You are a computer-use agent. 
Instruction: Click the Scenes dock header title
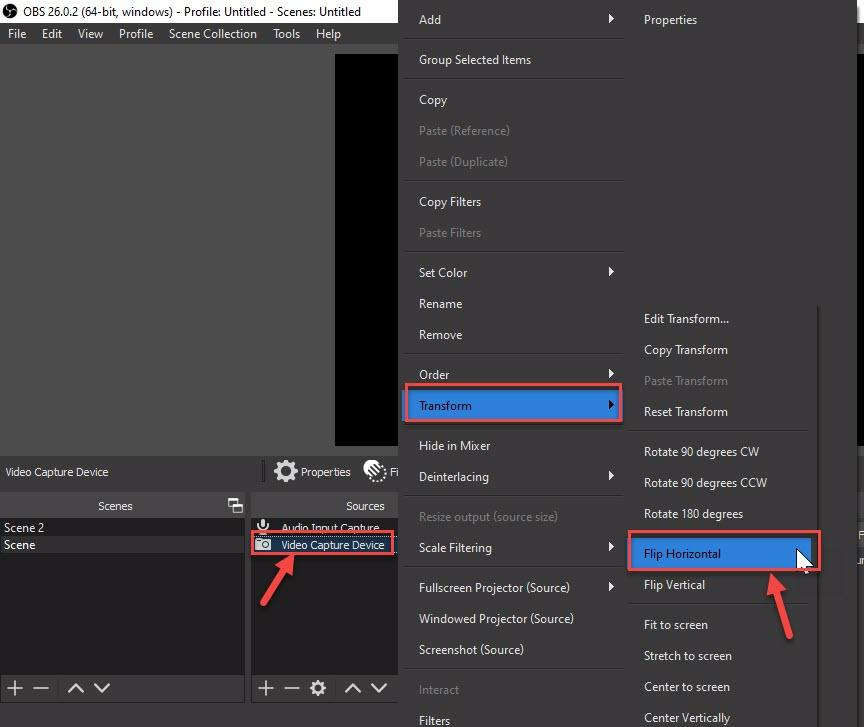(x=115, y=505)
